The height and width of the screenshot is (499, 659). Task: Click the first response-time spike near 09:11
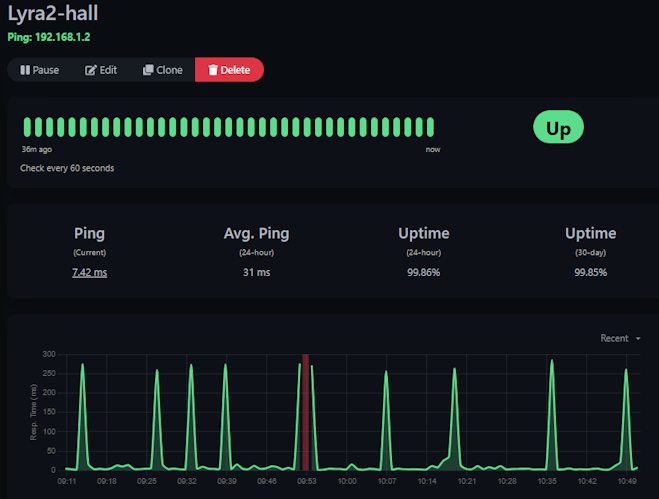(x=82, y=365)
